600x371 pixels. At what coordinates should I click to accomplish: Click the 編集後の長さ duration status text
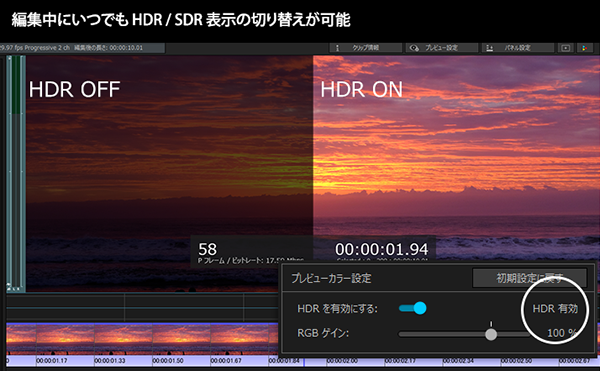point(108,48)
